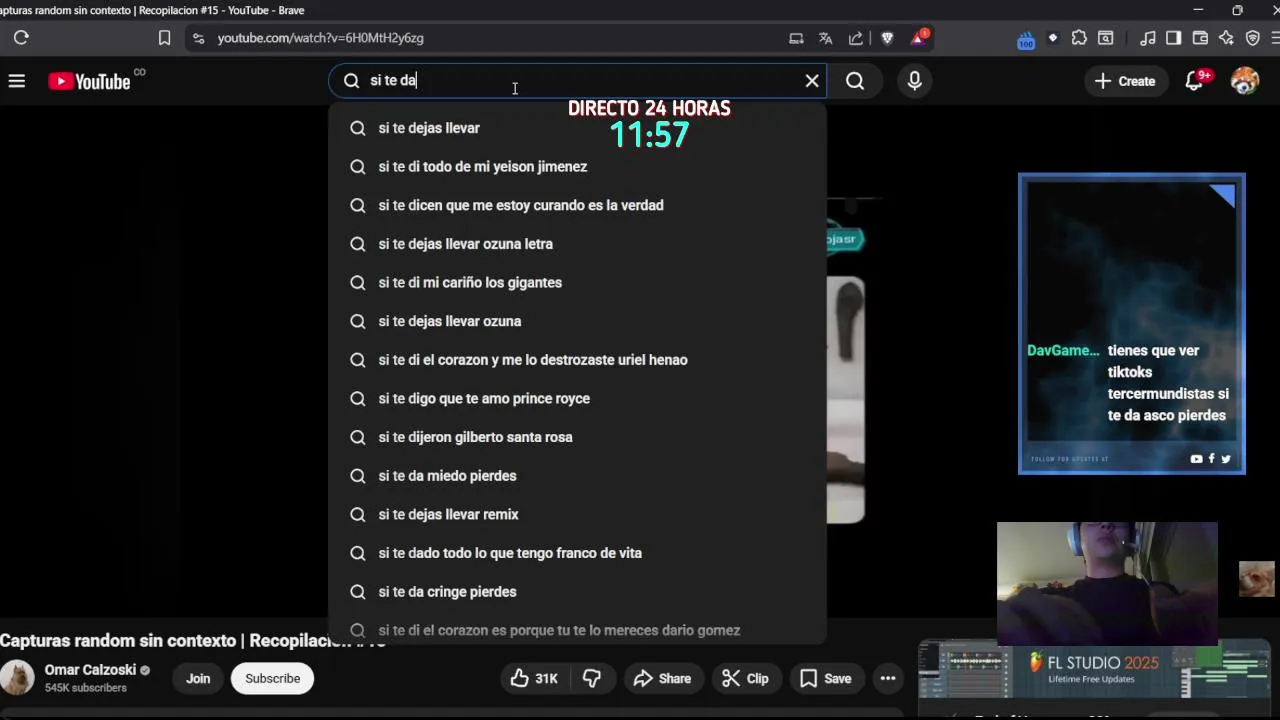Image resolution: width=1280 pixels, height=720 pixels.
Task: Select suggestion 'si te da cringe pierdes'
Action: coord(578,592)
